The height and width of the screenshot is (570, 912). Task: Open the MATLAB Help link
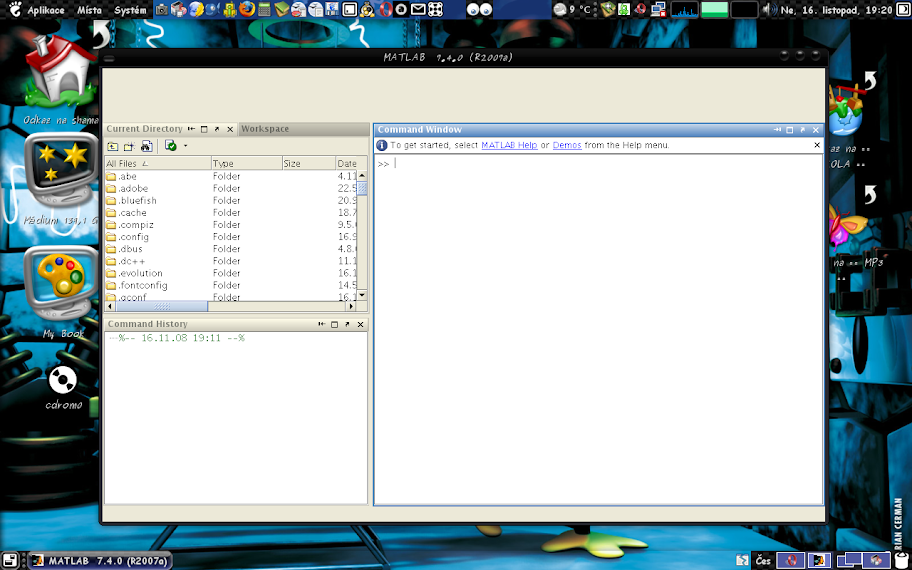[509, 145]
